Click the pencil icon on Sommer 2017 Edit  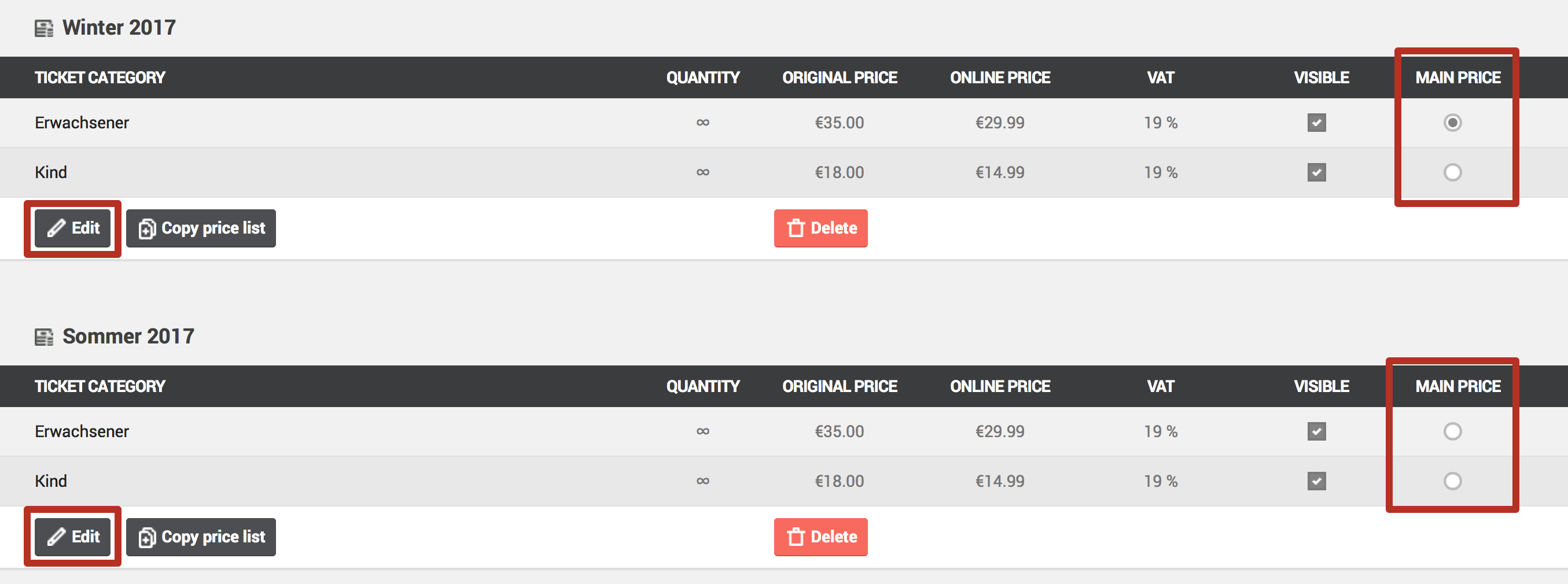(56, 537)
